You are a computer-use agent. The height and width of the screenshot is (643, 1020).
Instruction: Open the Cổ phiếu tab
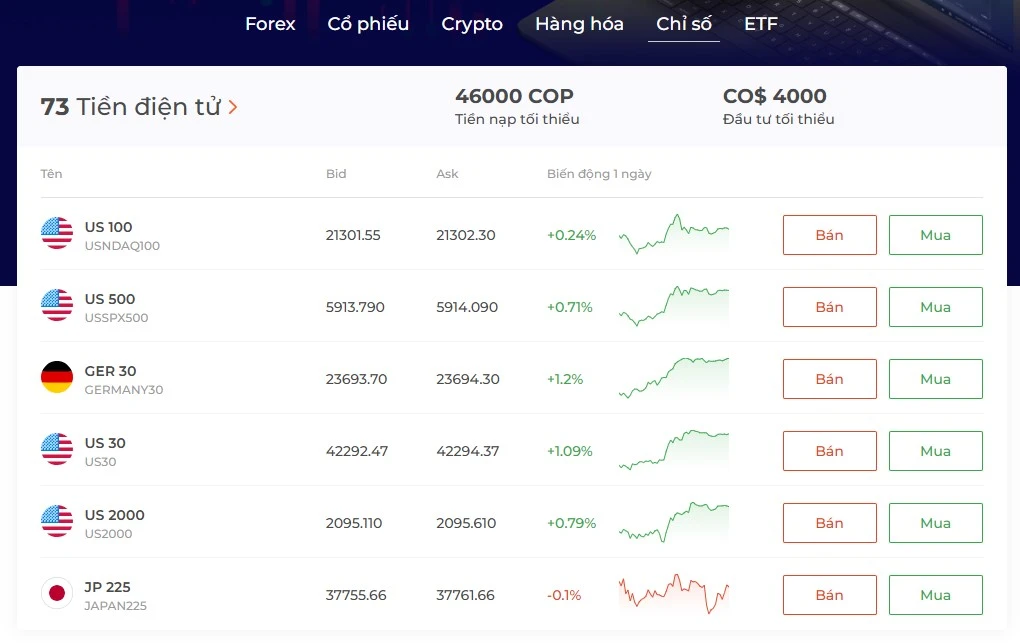click(368, 24)
